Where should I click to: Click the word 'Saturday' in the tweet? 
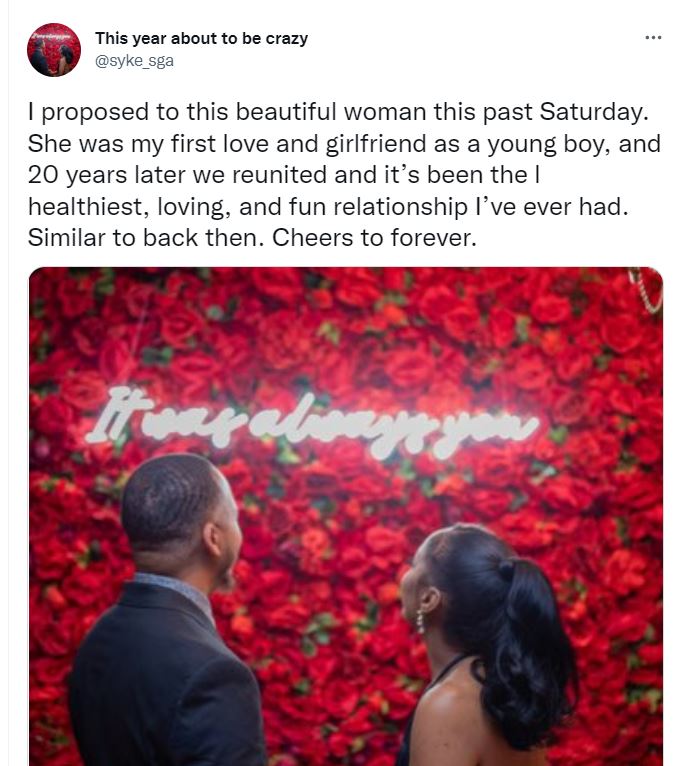594,112
